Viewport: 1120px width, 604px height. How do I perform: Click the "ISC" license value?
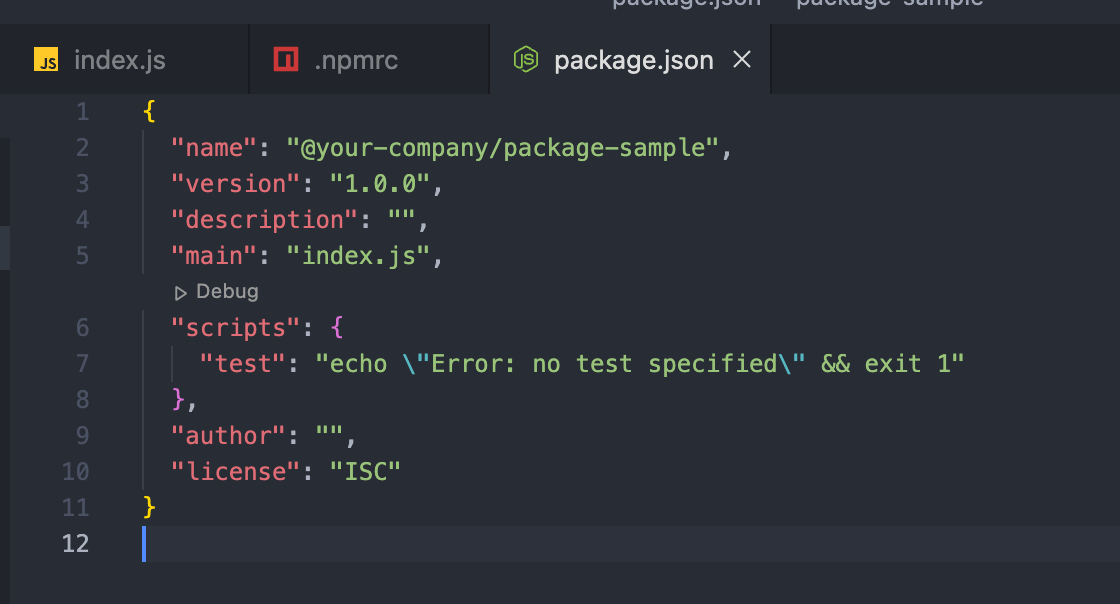click(366, 471)
